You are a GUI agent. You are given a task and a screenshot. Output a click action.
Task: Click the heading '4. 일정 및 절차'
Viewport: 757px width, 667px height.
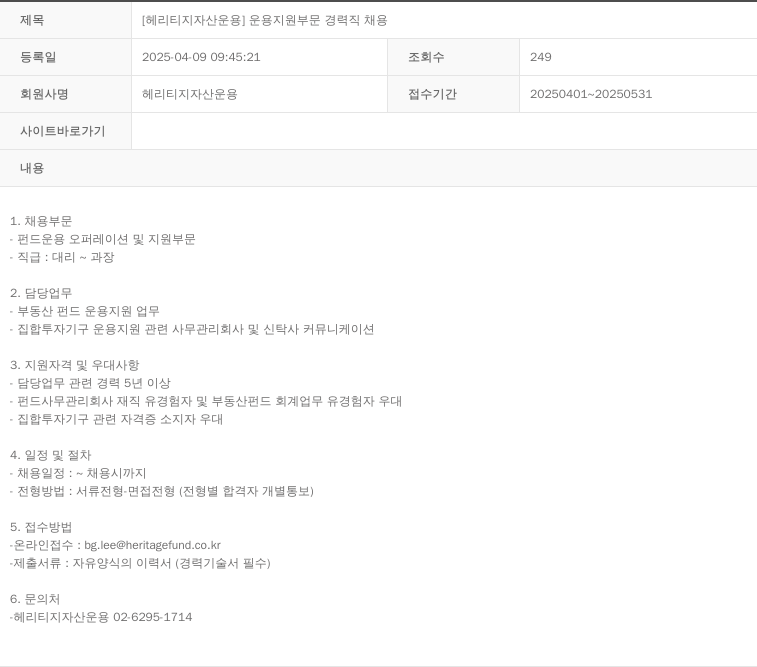[51, 455]
